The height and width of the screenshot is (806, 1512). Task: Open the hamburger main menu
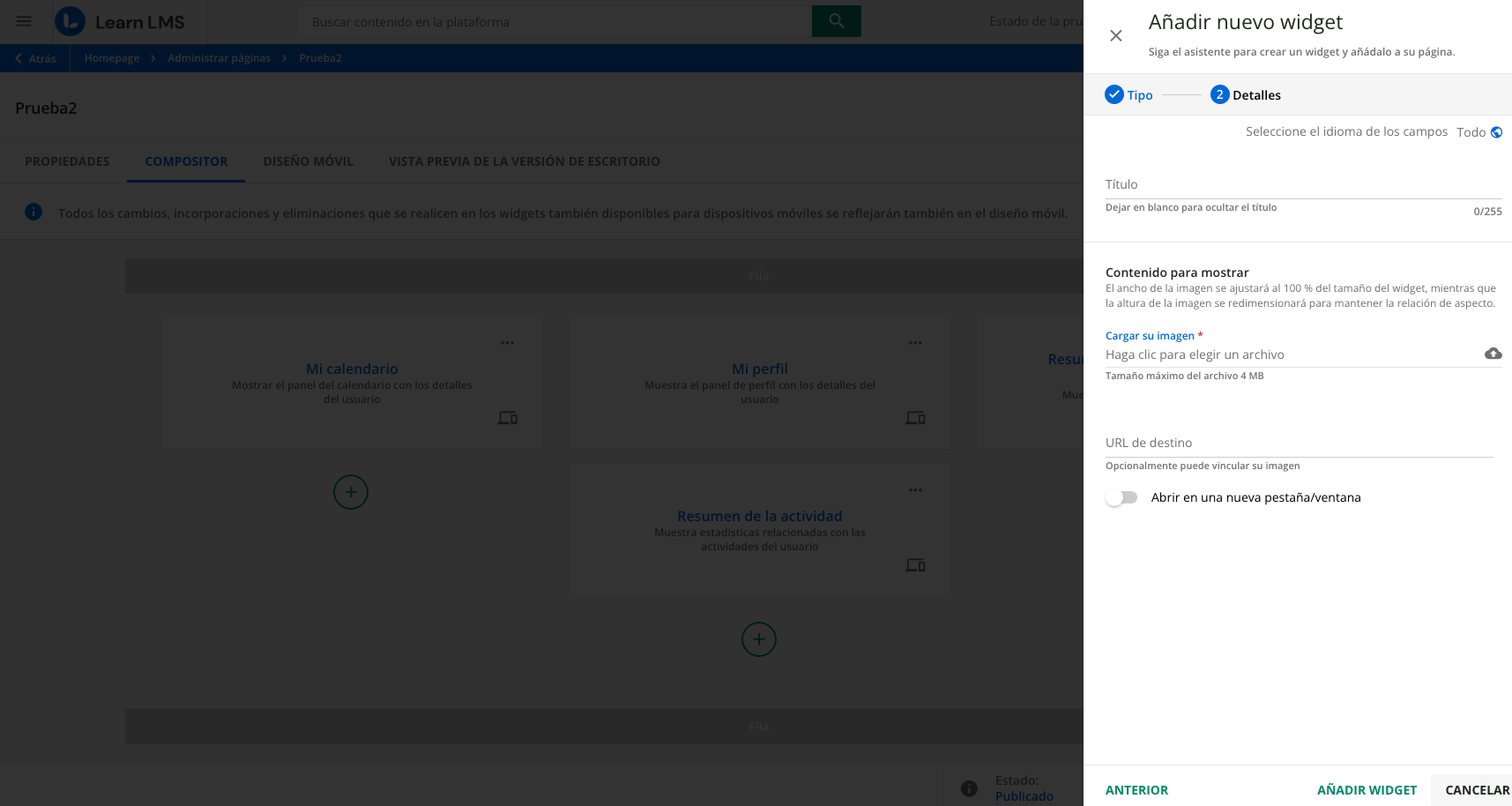pos(24,21)
